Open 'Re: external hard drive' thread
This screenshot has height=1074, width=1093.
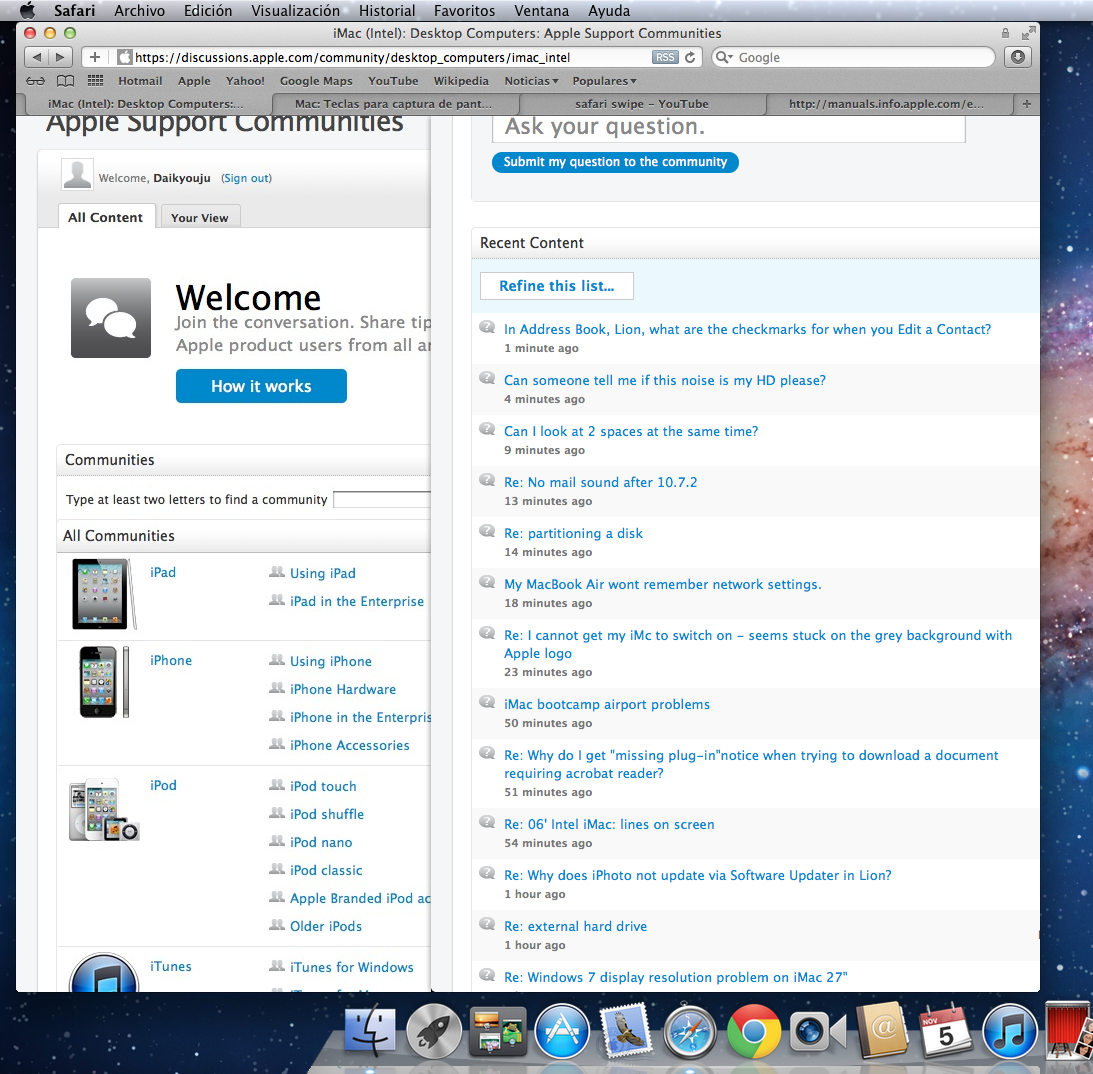[576, 926]
